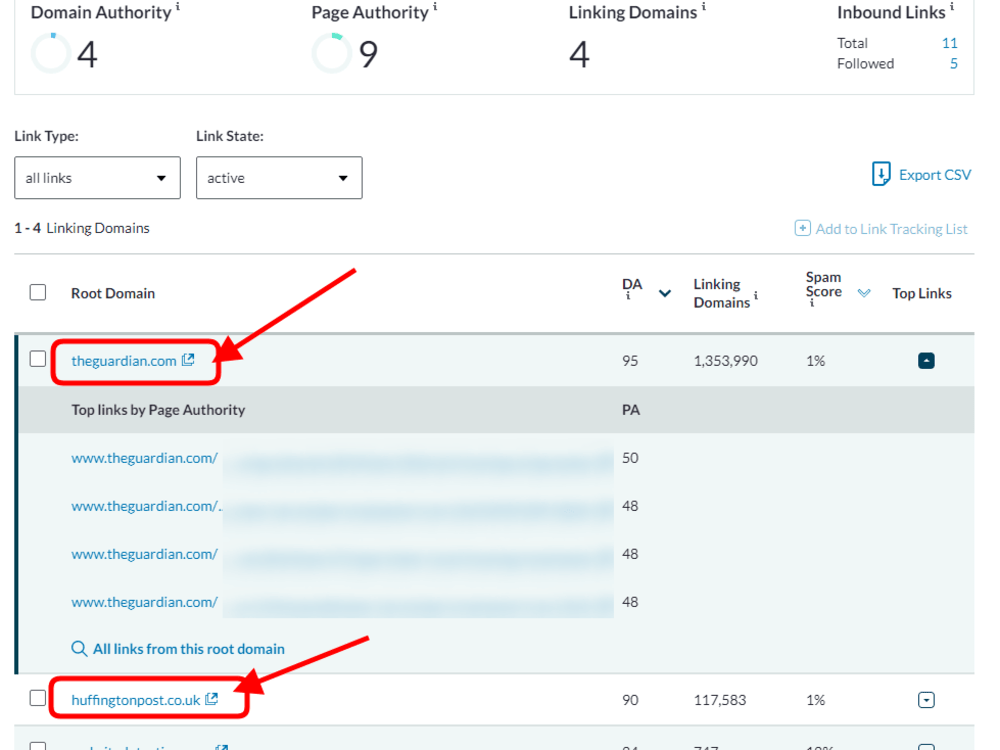1000x750 pixels.
Task: Expand top links for huffingtonpost.co.uk row
Action: coord(926,700)
